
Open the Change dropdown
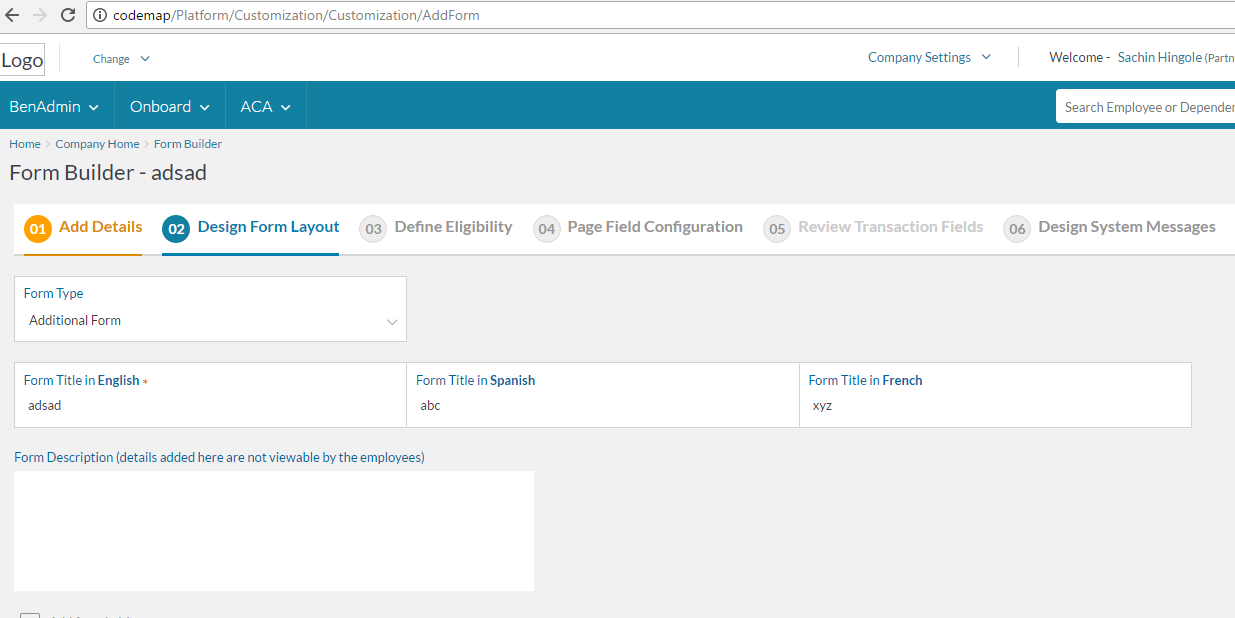(x=121, y=59)
